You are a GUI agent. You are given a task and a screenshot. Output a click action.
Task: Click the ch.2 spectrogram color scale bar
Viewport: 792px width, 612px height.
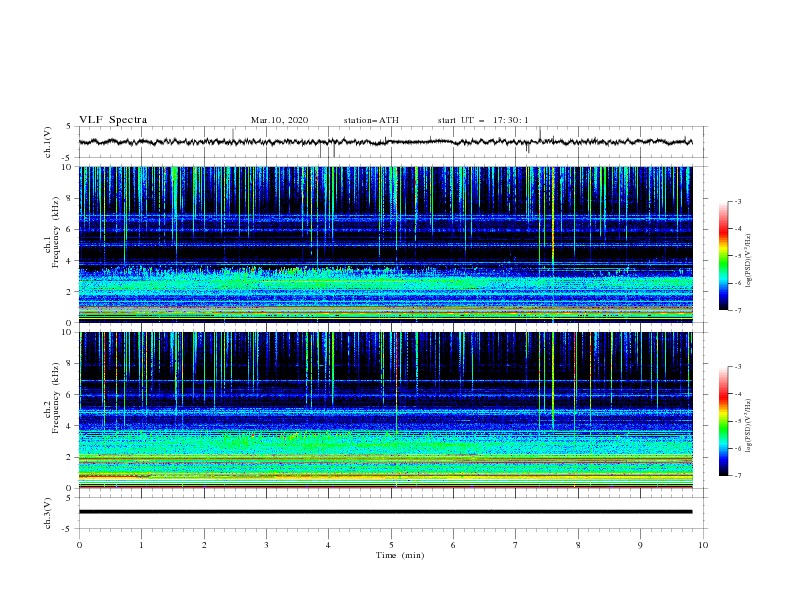pos(723,421)
